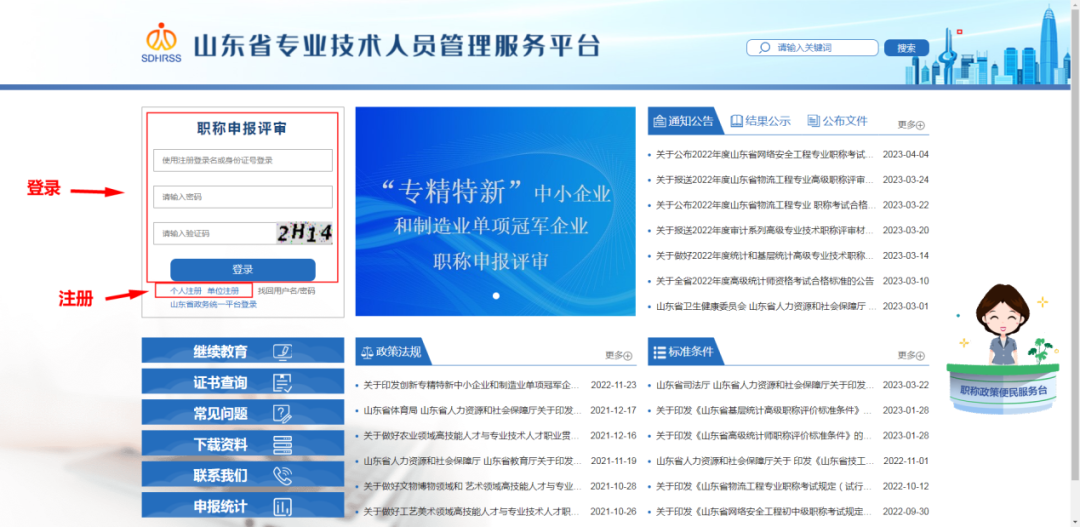Open notice 关于报送2022年度山东省物流工程专业高级职称评审
1080x527 pixels.
tap(765, 180)
